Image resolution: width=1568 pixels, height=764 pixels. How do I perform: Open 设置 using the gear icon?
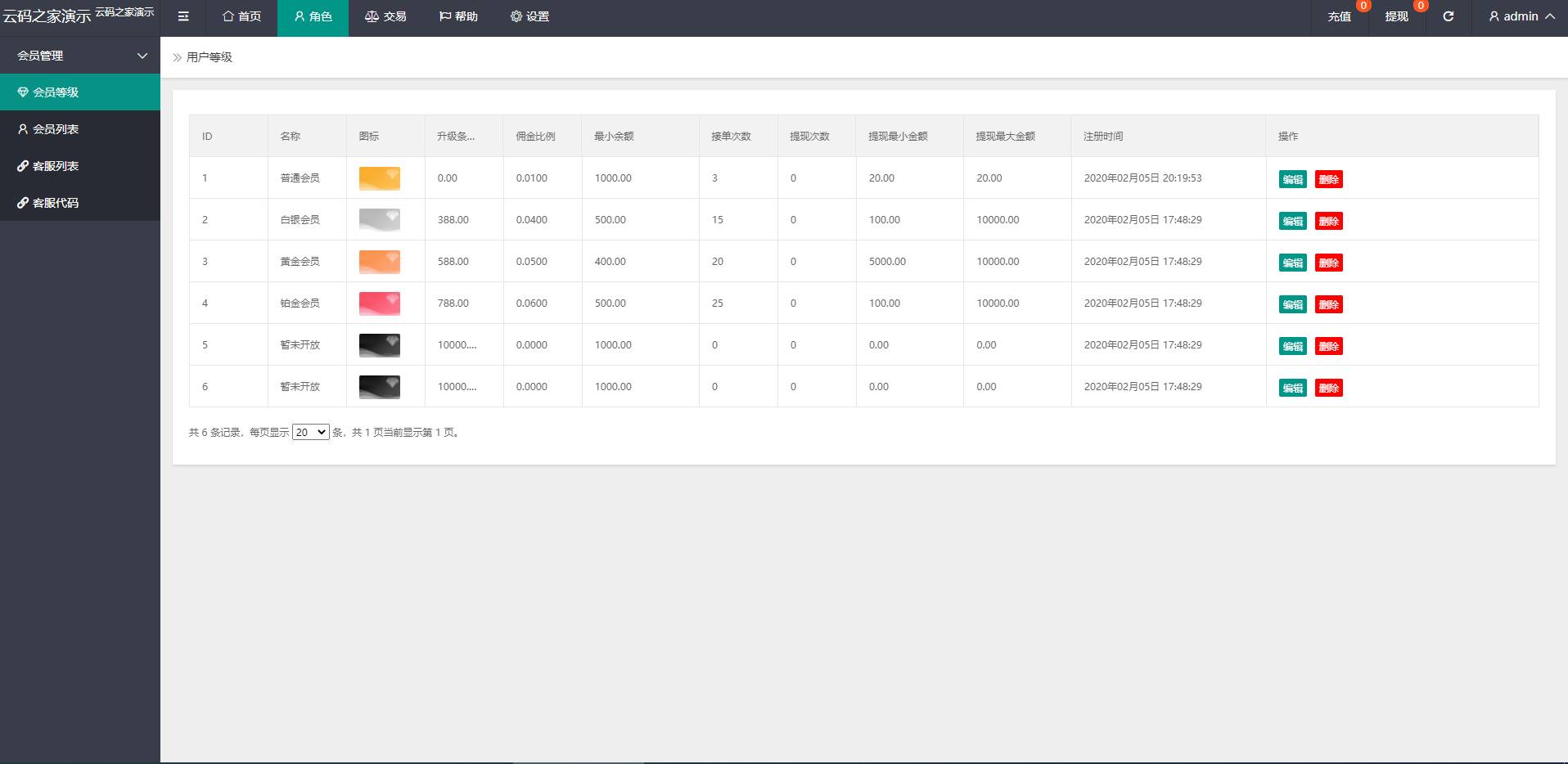tap(516, 16)
